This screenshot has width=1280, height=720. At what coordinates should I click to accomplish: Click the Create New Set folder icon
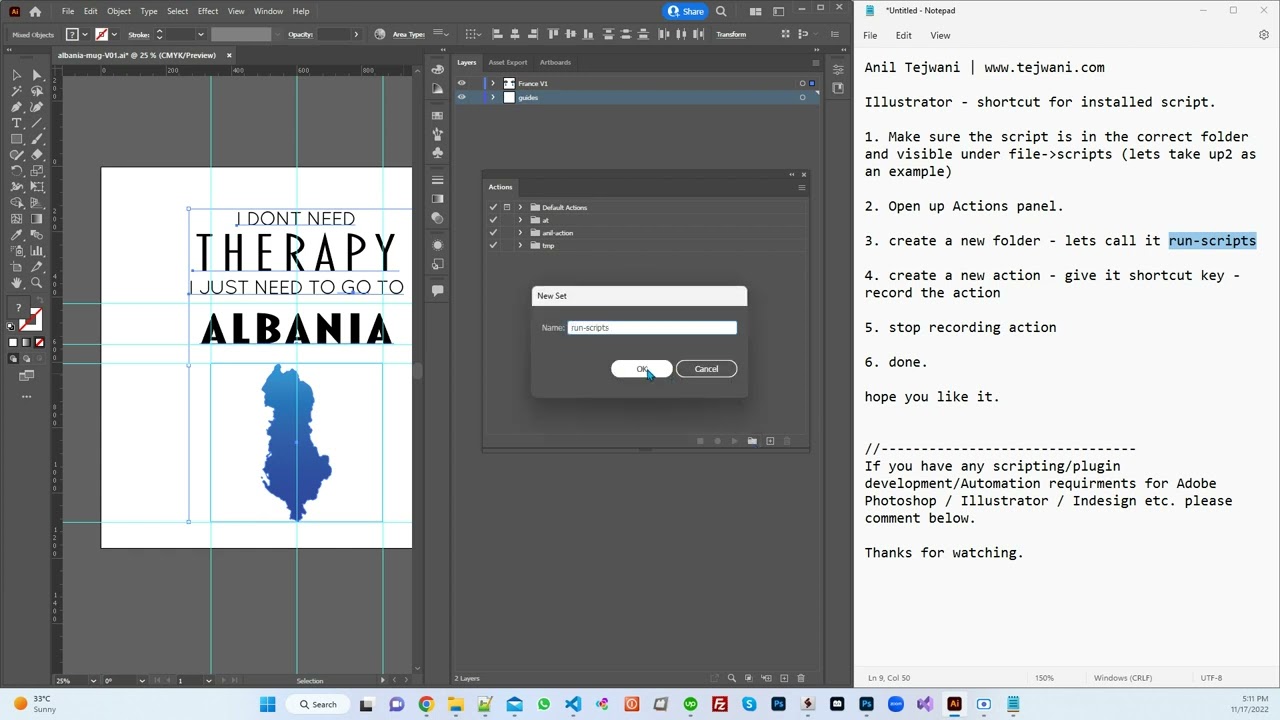click(752, 441)
